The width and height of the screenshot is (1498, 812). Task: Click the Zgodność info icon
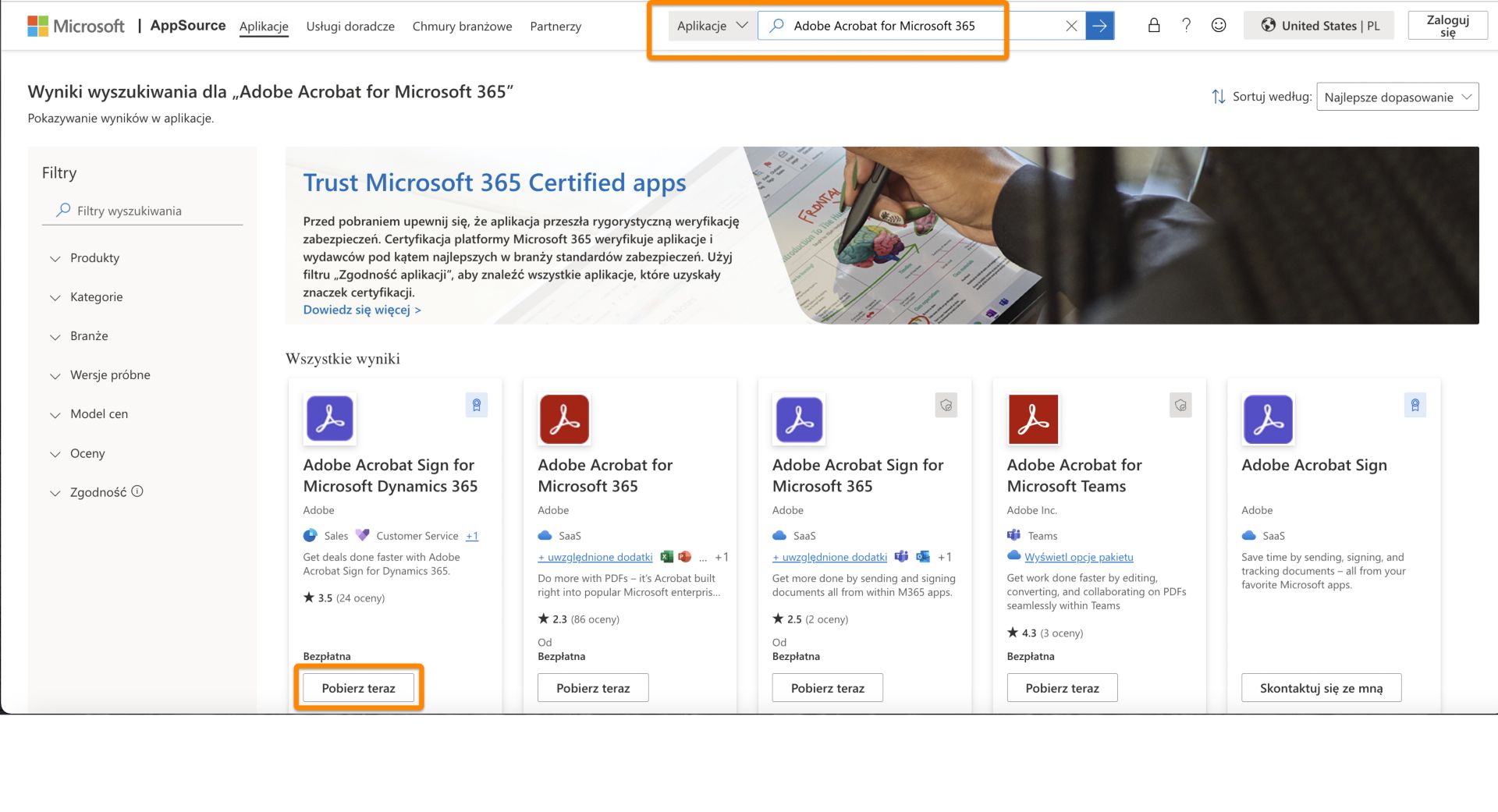click(x=137, y=491)
